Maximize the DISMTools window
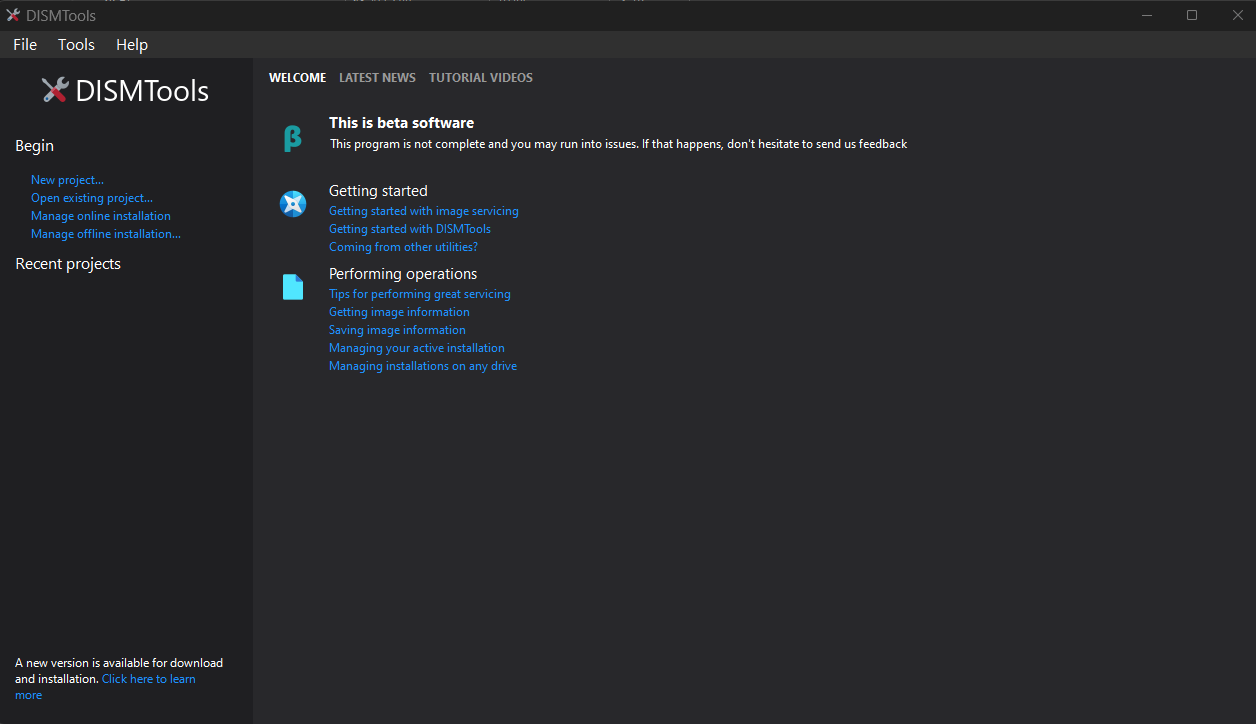1256x724 pixels. pos(1192,15)
